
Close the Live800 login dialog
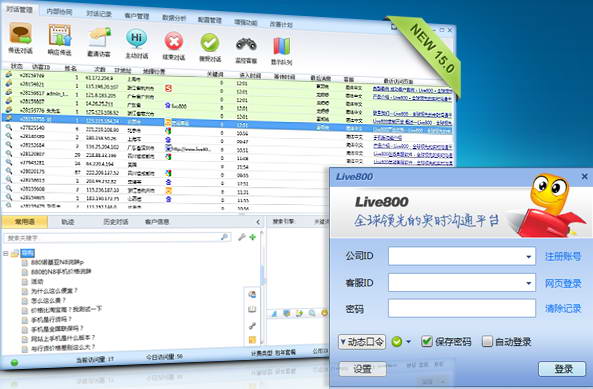point(584,176)
